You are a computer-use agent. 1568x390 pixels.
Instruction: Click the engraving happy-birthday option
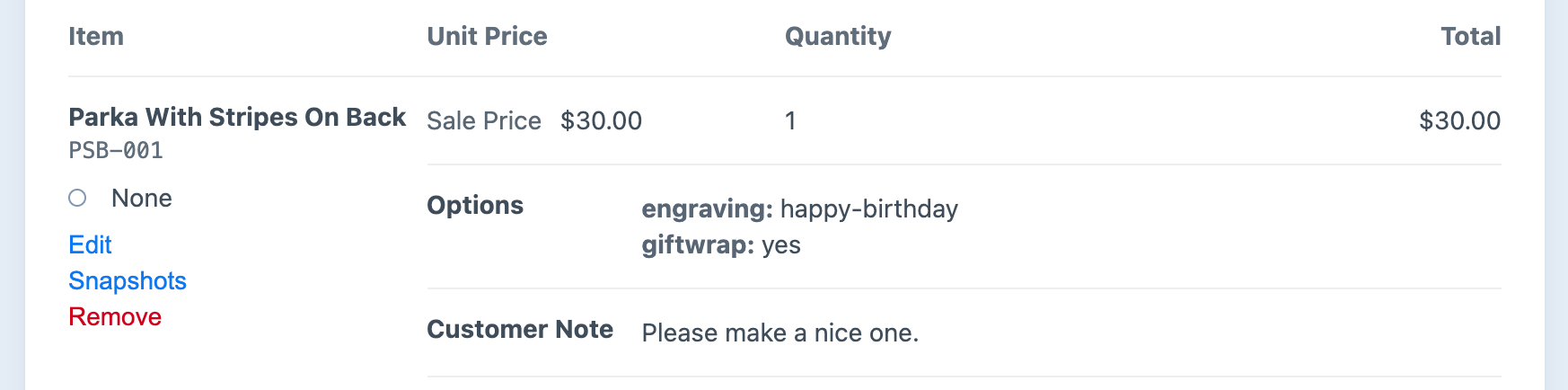click(x=799, y=209)
